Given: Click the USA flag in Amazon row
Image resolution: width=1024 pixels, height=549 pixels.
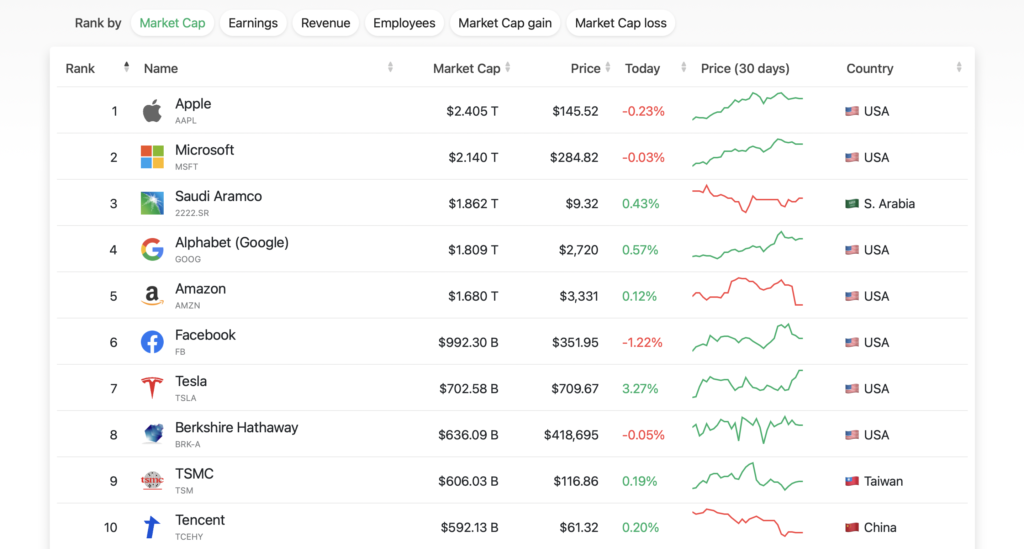Looking at the screenshot, I should (852, 296).
